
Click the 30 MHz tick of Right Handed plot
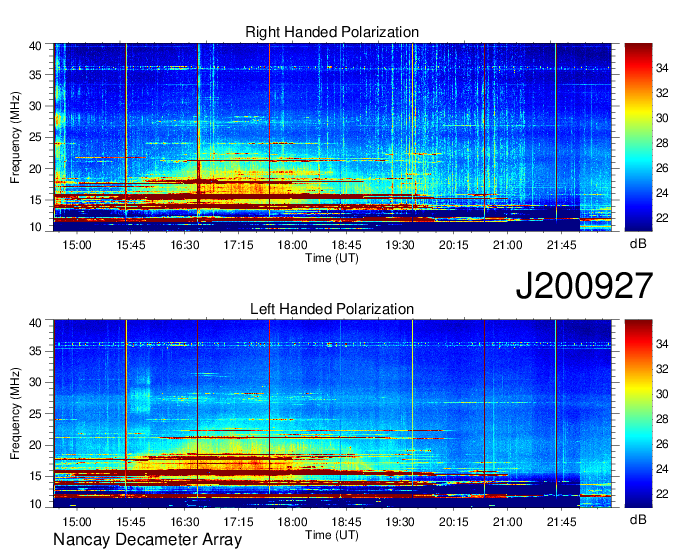[35, 106]
